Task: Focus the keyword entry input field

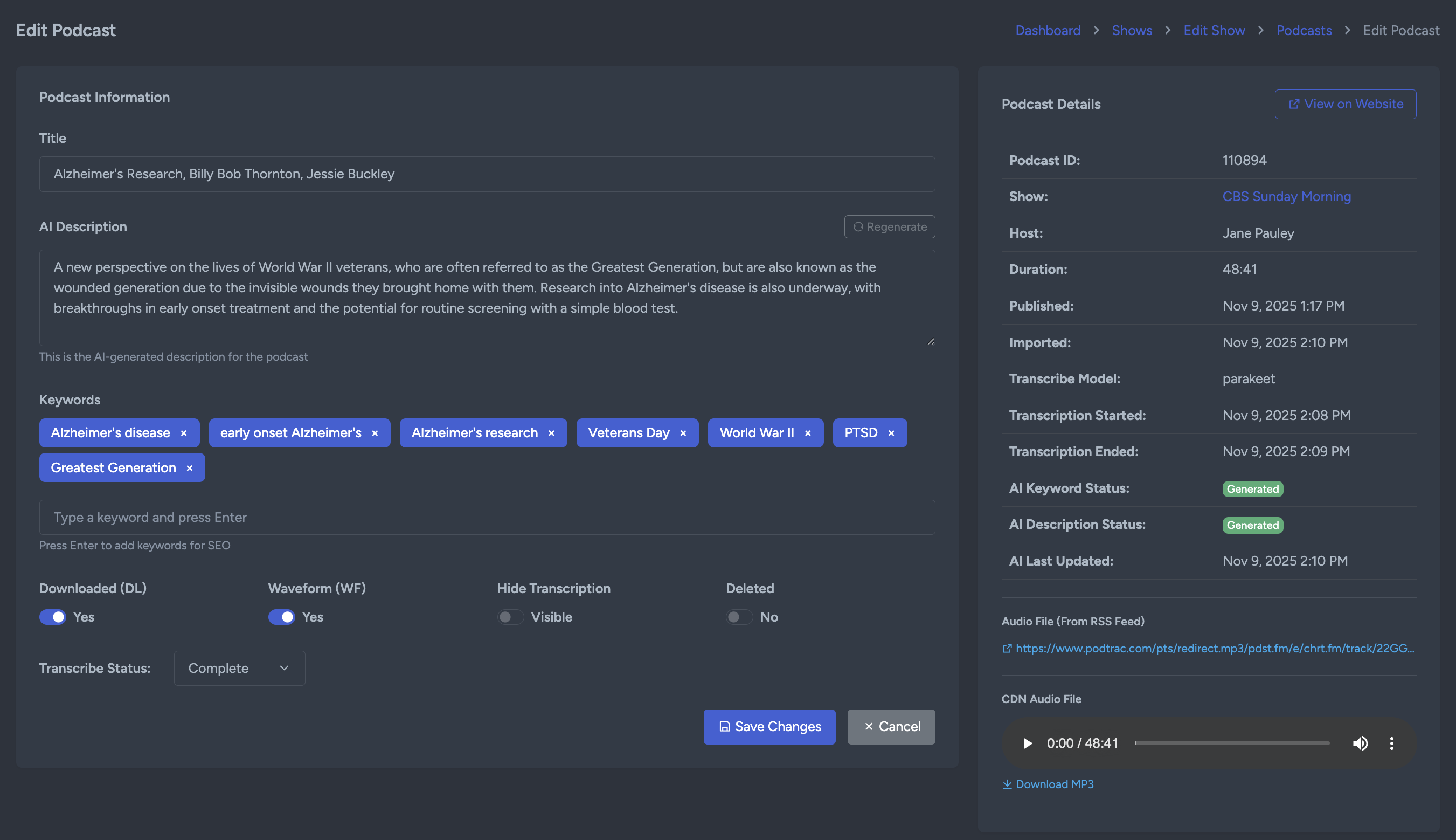Action: (487, 517)
